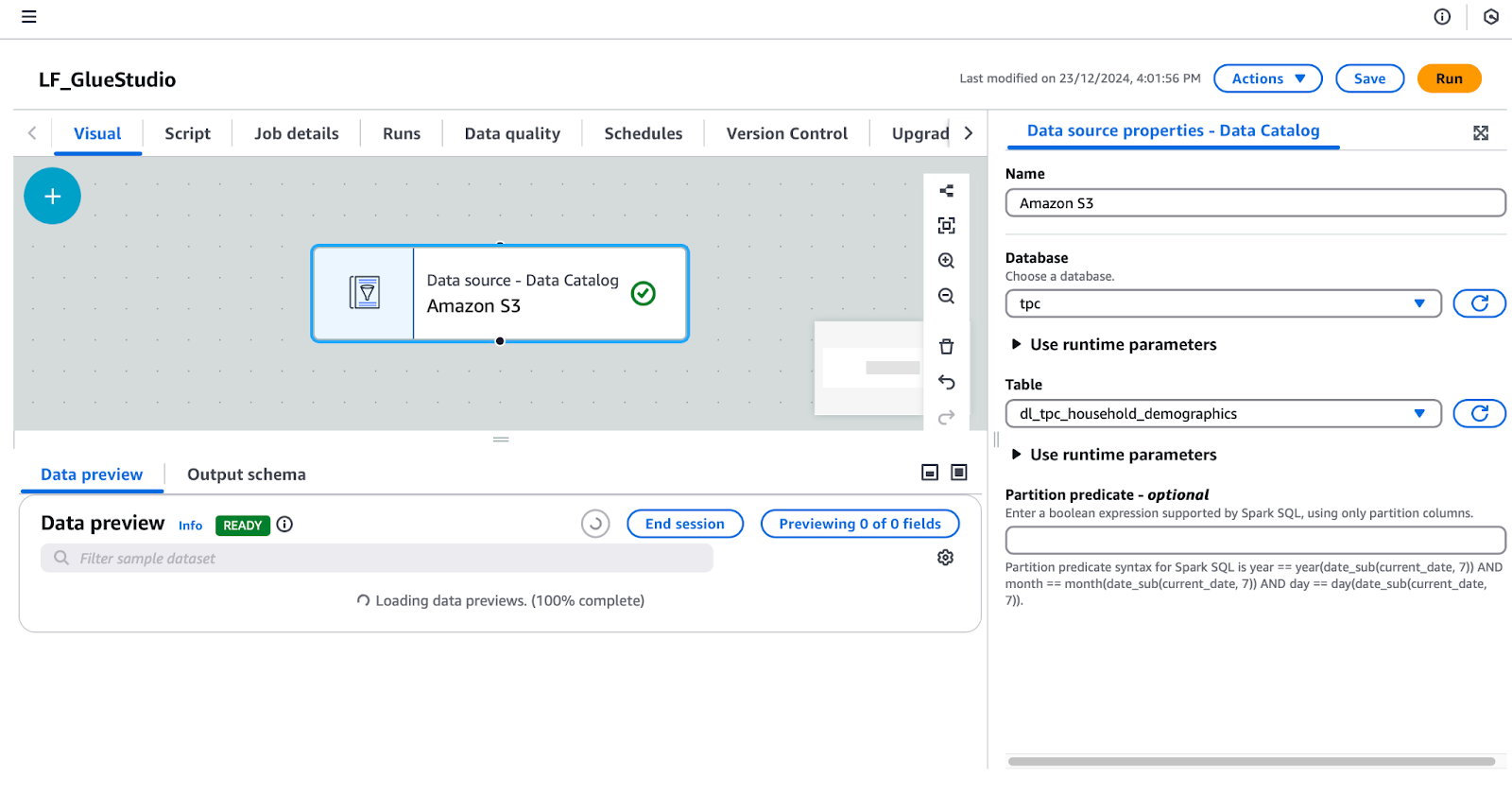Click the share/graph layout icon in canvas toolbar
The height and width of the screenshot is (794, 1512).
tap(946, 191)
